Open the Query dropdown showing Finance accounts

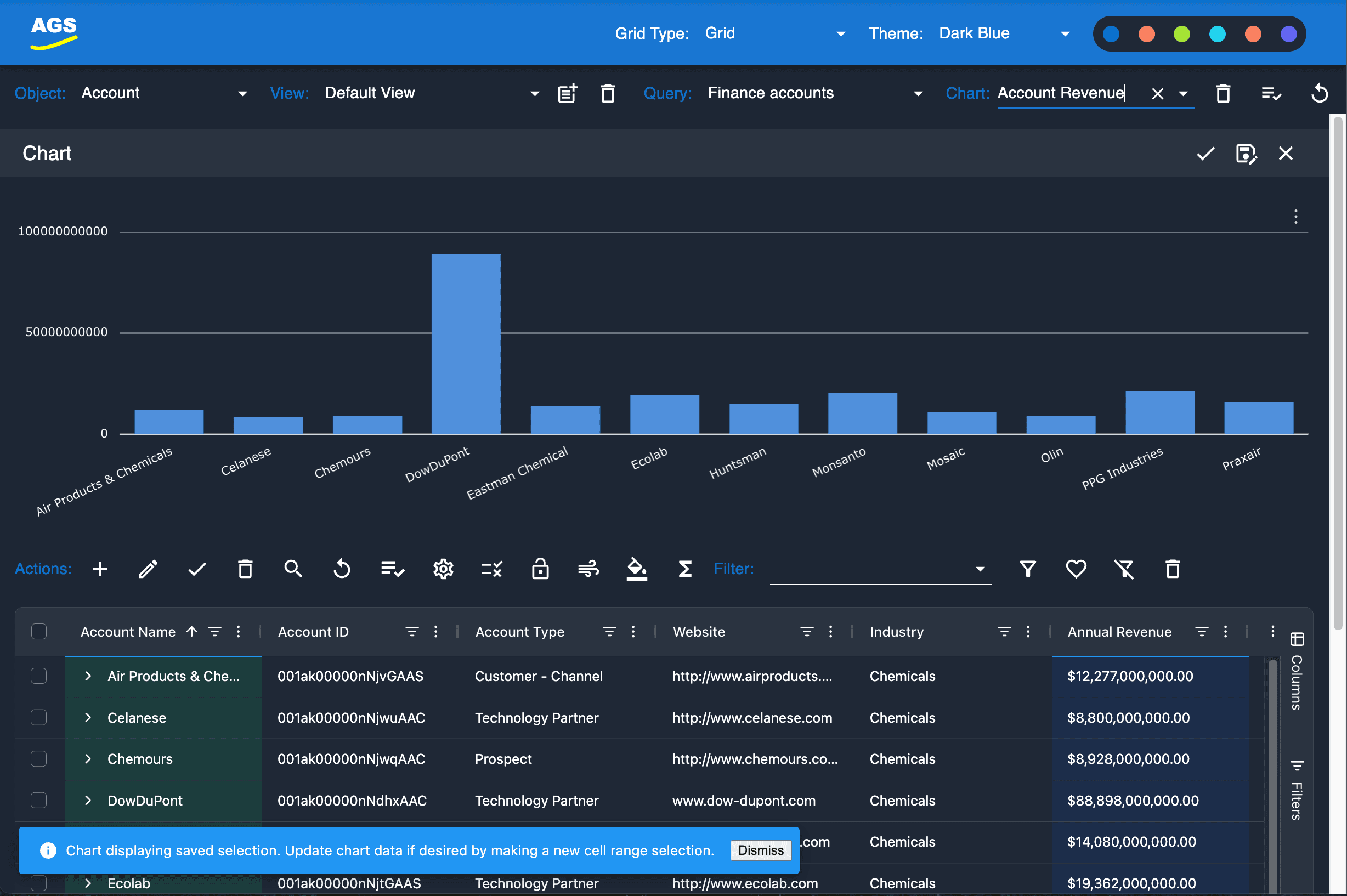817,93
